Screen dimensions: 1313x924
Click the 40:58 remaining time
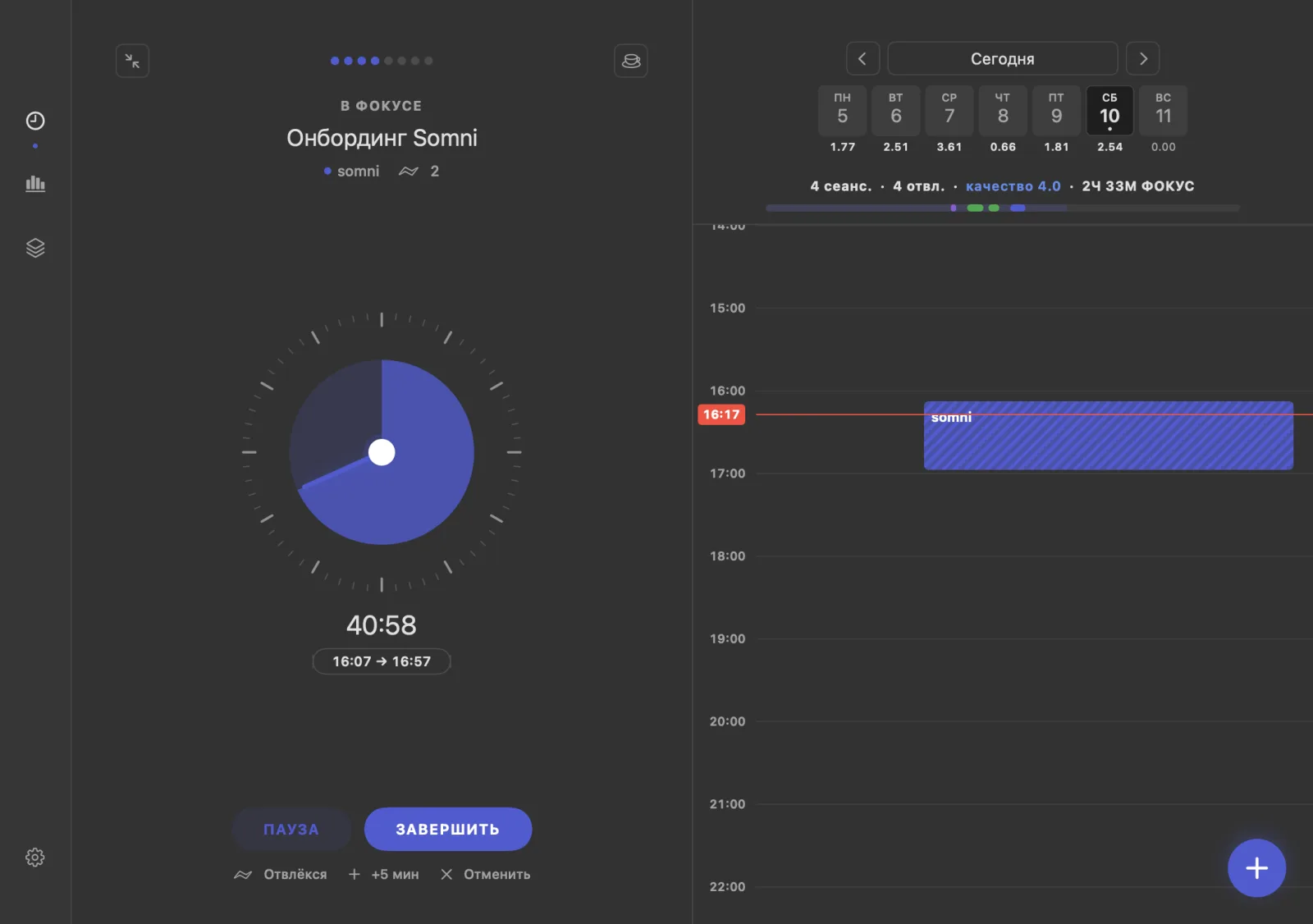tap(382, 625)
